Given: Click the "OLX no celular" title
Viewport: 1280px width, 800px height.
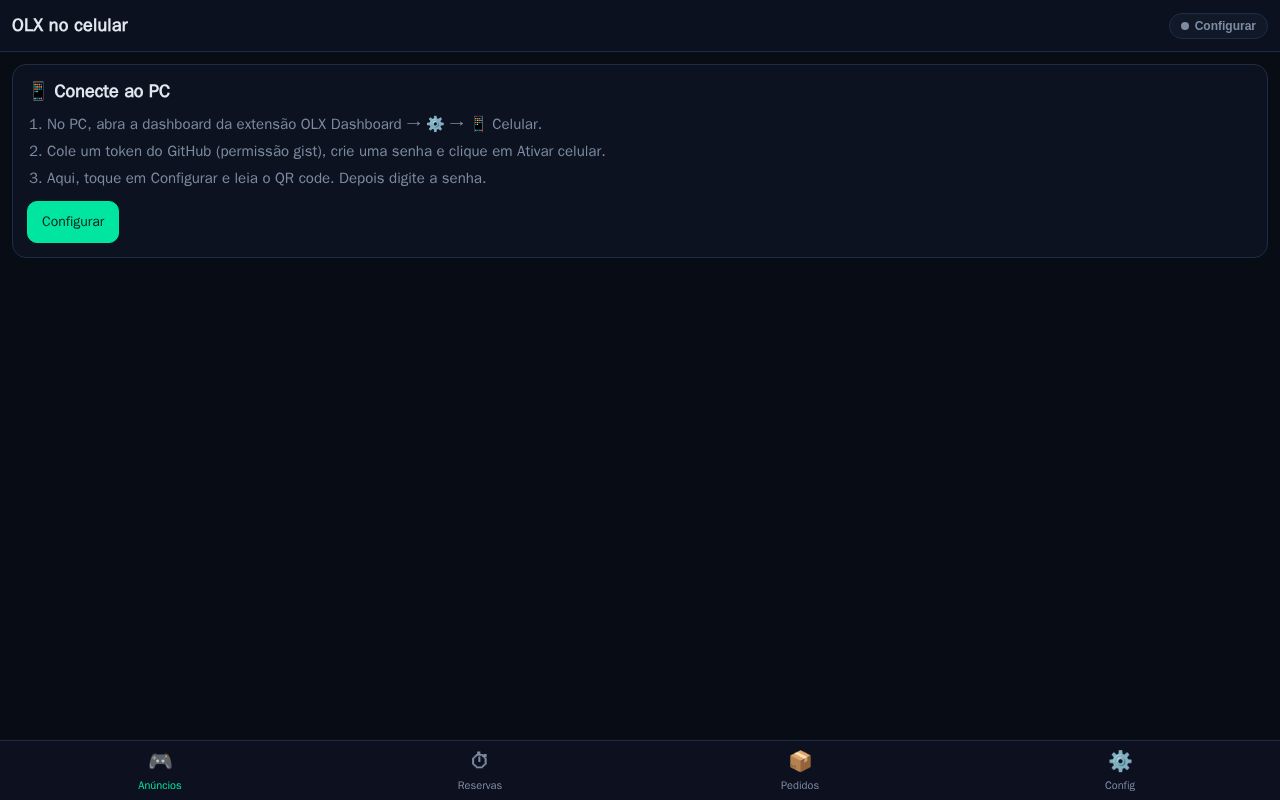Looking at the screenshot, I should click(x=70, y=25).
